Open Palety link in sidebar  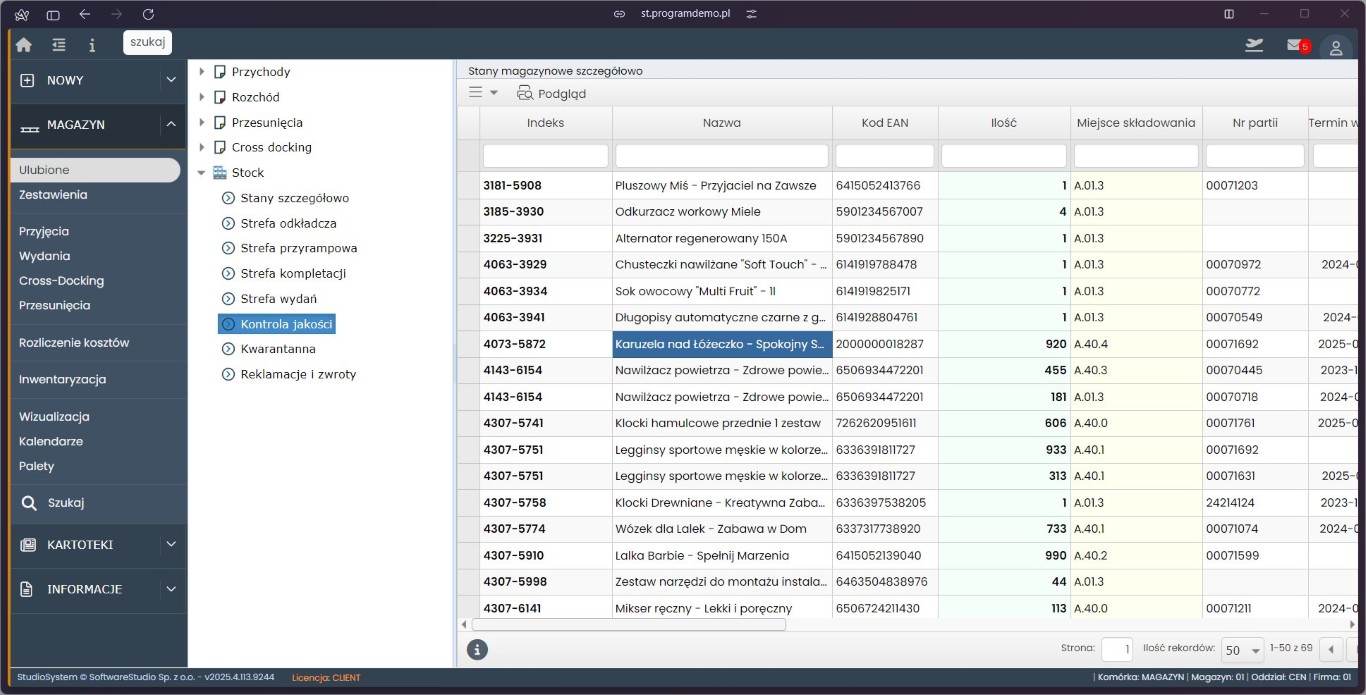[x=37, y=466]
